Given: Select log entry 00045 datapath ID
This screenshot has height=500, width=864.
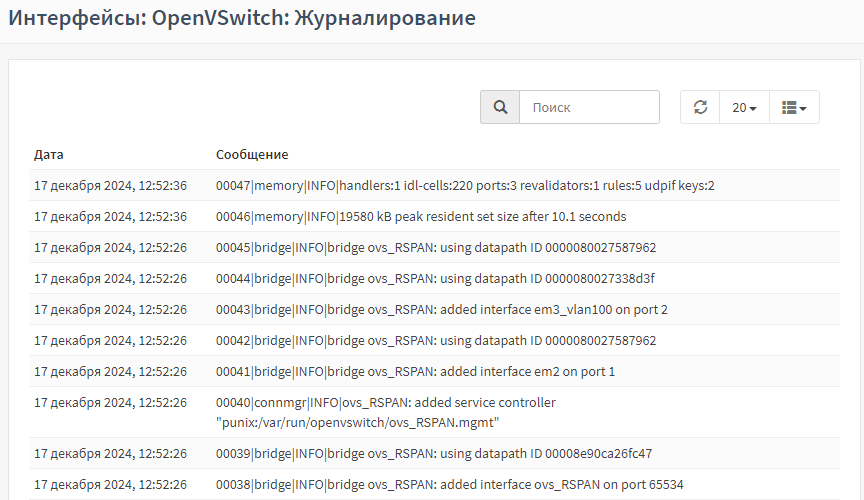Looking at the screenshot, I should (434, 247).
